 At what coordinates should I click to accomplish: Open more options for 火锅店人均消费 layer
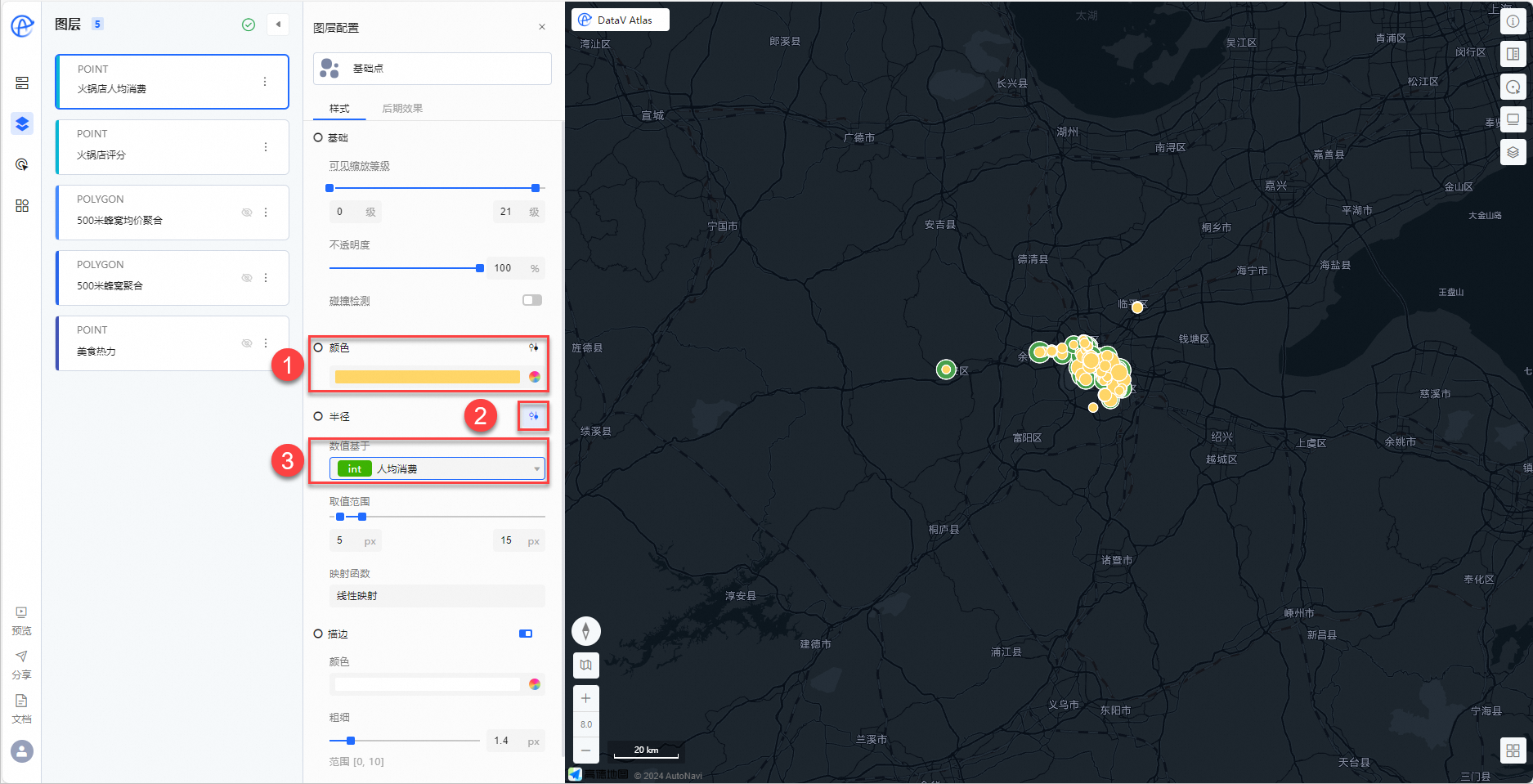(265, 82)
